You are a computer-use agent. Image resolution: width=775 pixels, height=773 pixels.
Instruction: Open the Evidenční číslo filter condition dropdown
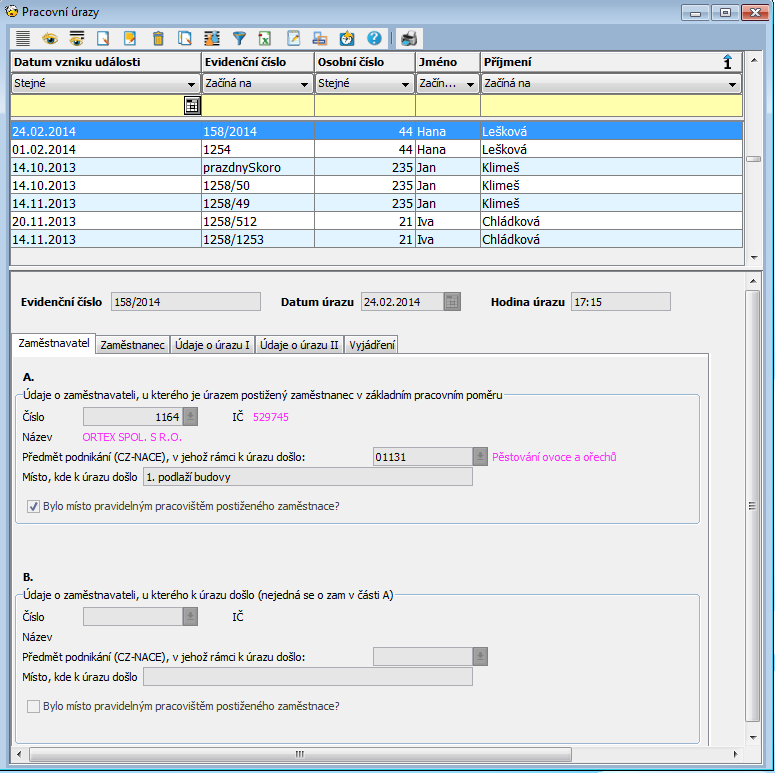tap(304, 84)
